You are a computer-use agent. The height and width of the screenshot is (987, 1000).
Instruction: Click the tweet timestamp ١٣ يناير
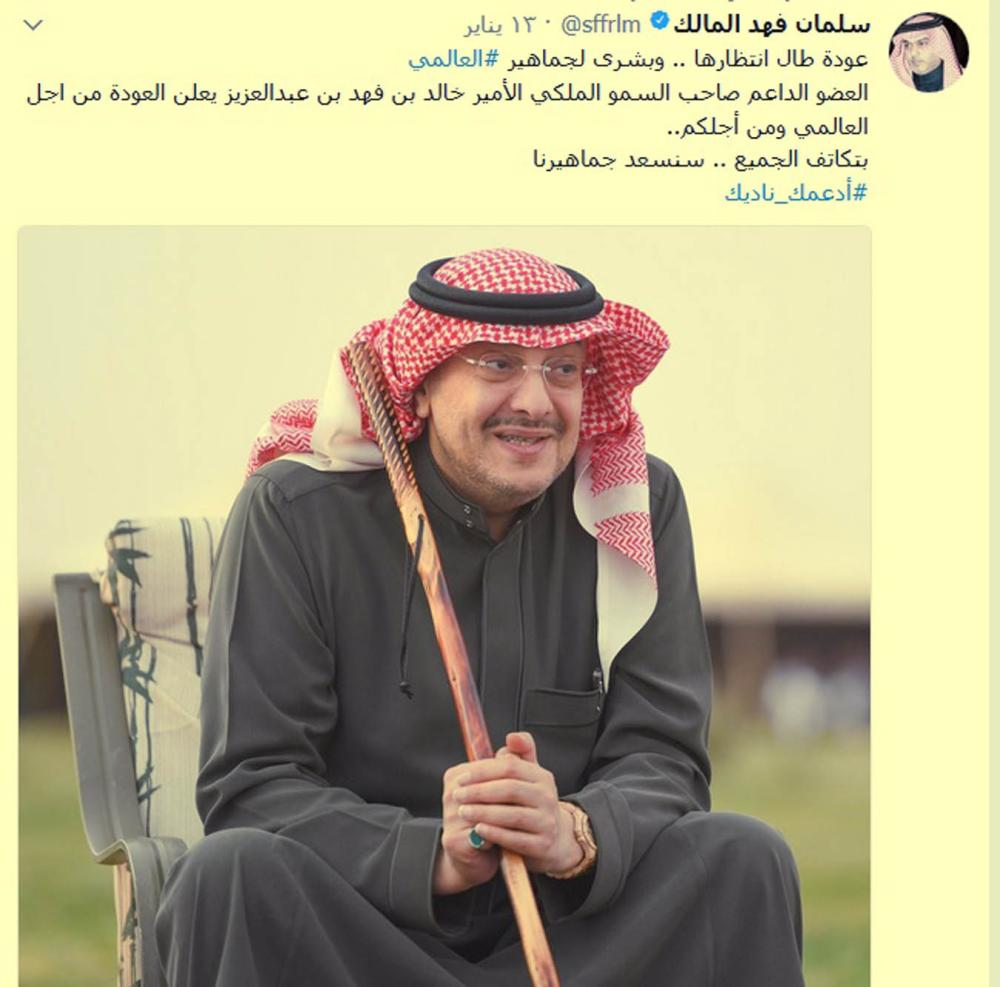pos(501,26)
